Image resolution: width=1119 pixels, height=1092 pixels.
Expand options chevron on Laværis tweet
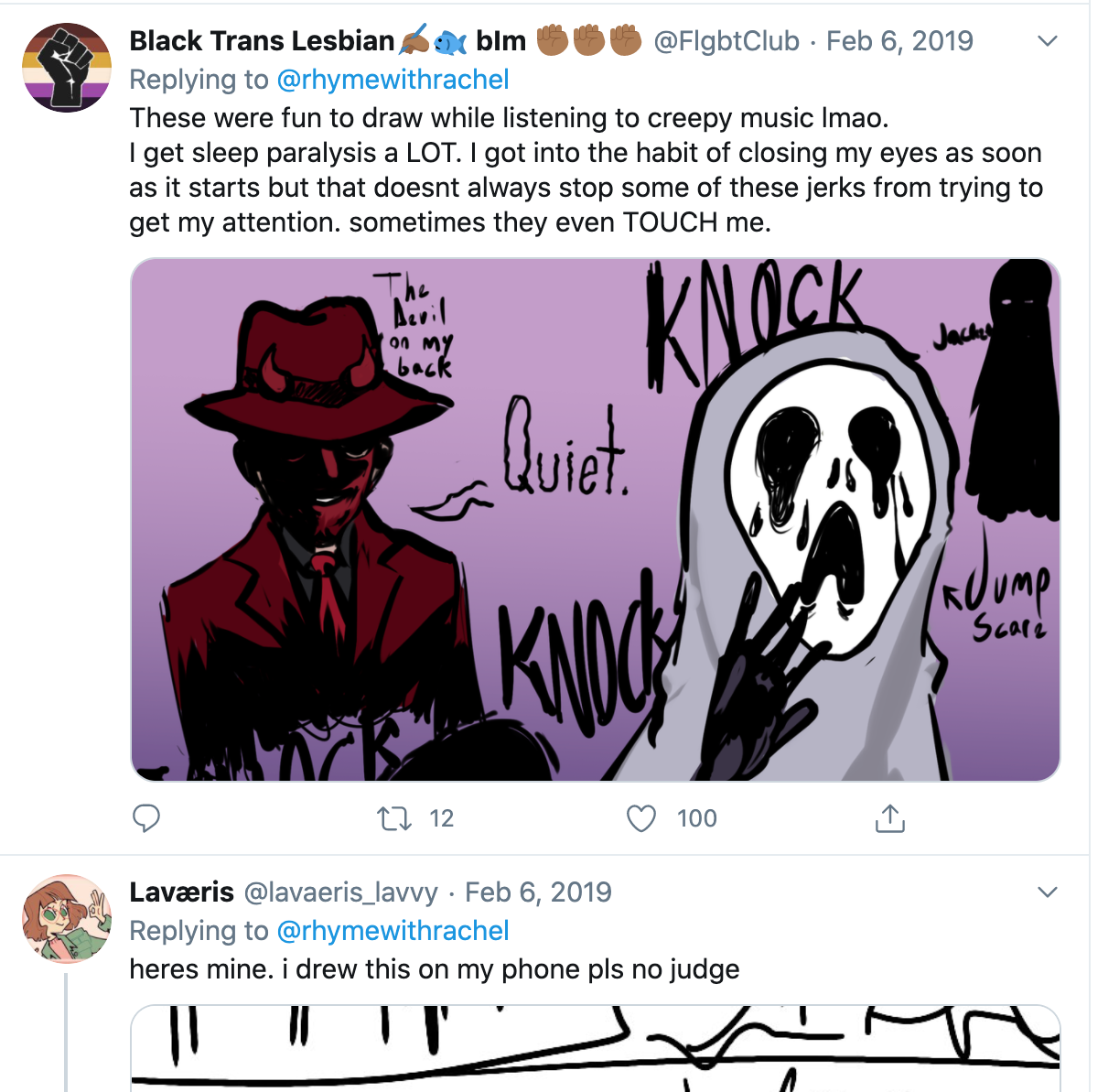(1048, 892)
